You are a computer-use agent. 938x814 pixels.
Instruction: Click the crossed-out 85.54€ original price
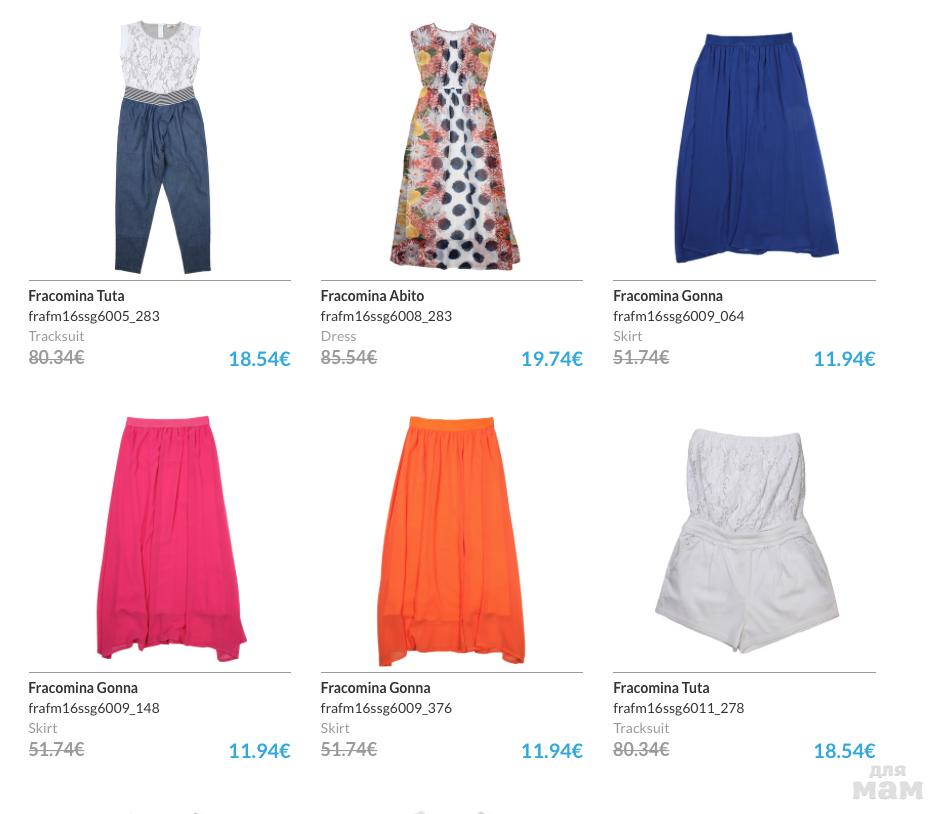tap(349, 358)
